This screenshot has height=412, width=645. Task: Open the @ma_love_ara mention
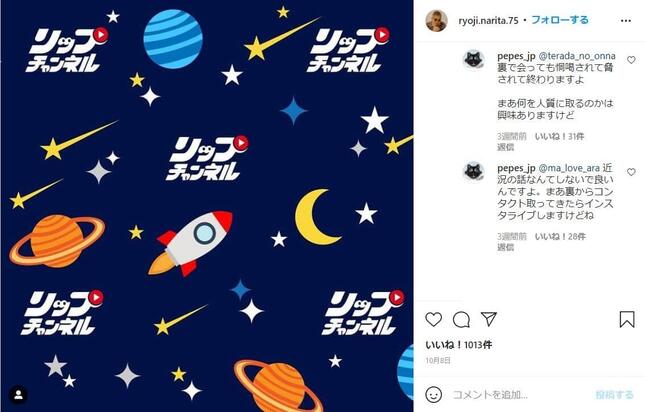(x=569, y=168)
